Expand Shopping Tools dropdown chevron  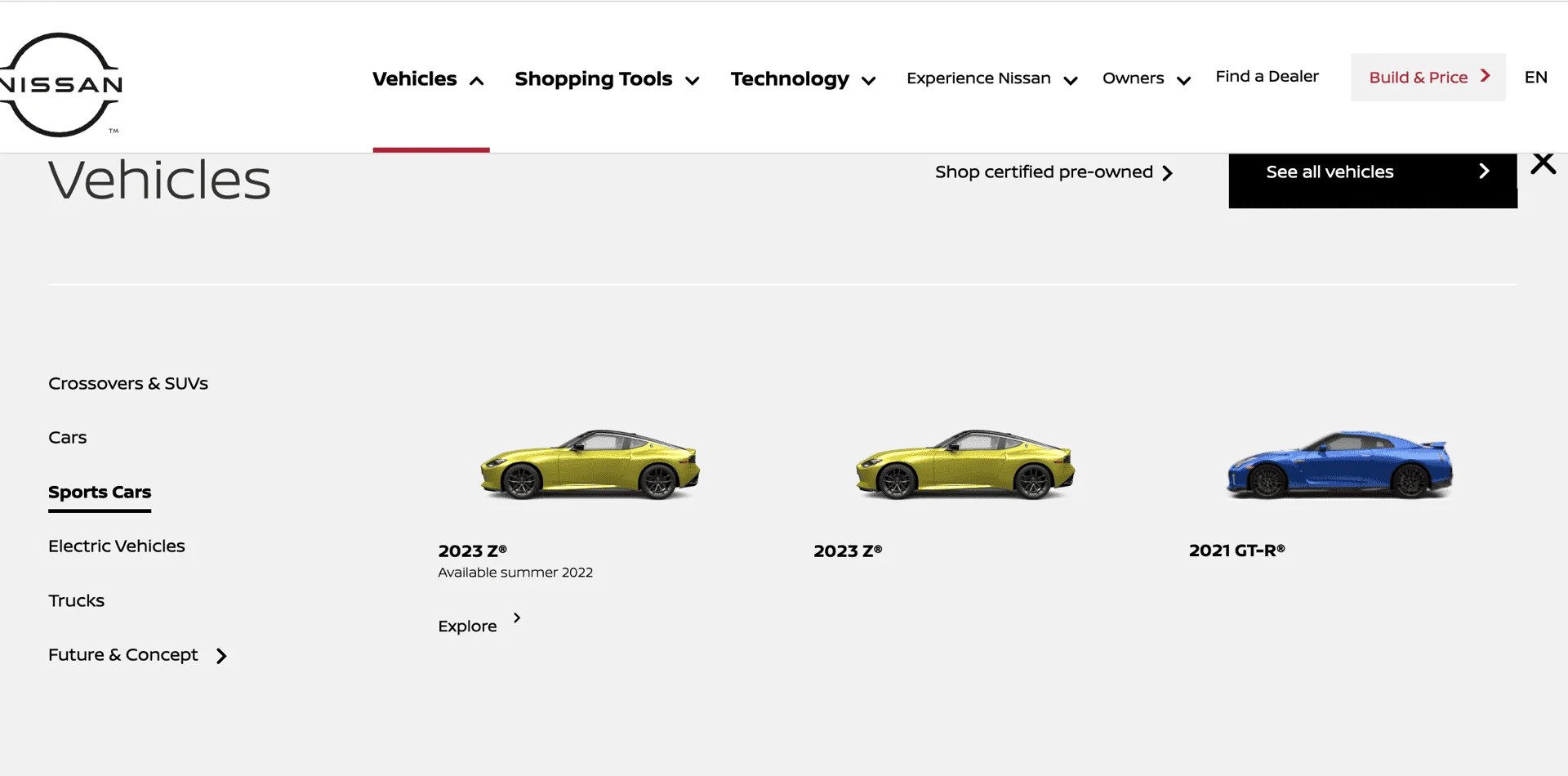point(693,80)
